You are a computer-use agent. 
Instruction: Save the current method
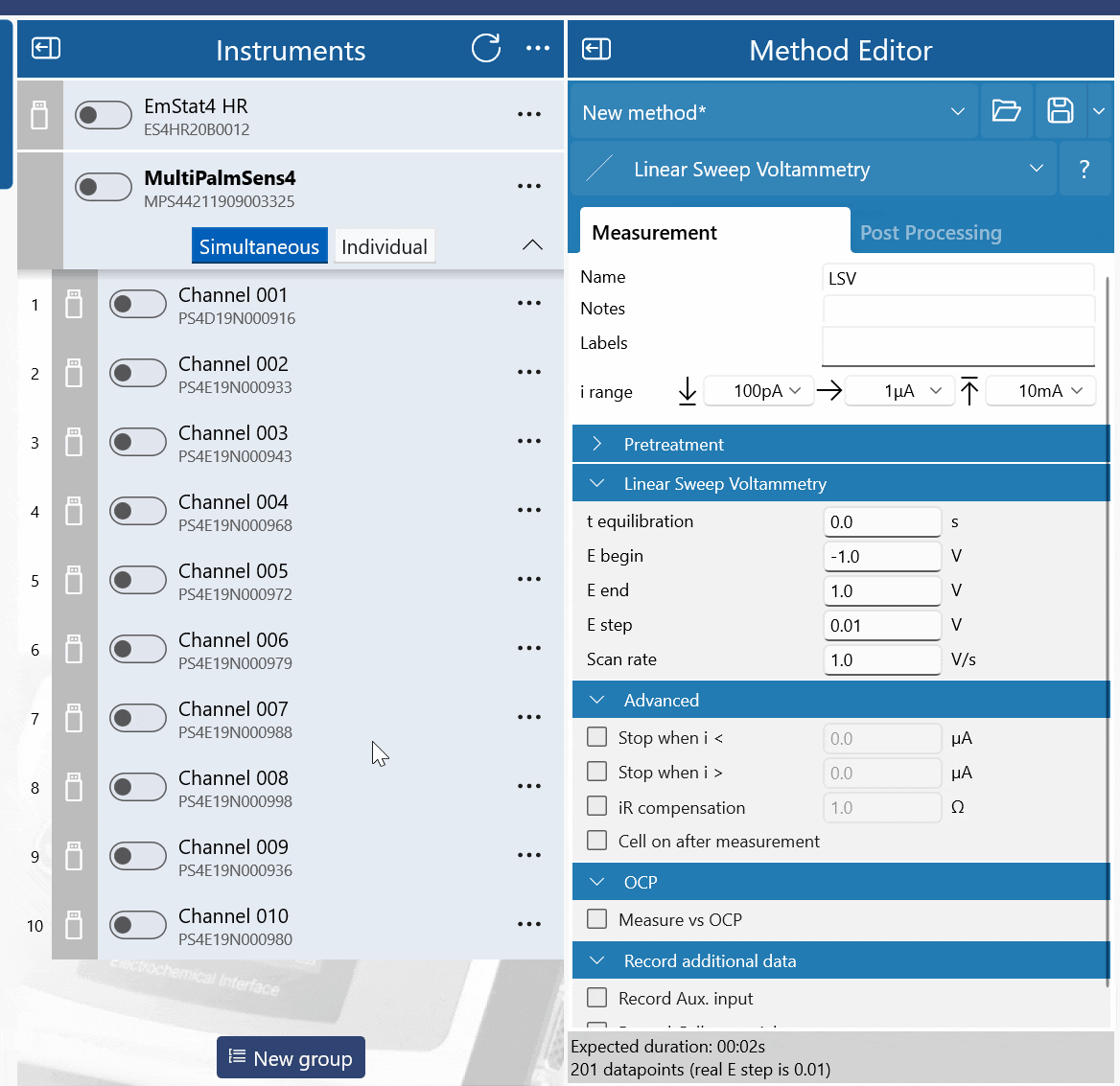tap(1060, 111)
